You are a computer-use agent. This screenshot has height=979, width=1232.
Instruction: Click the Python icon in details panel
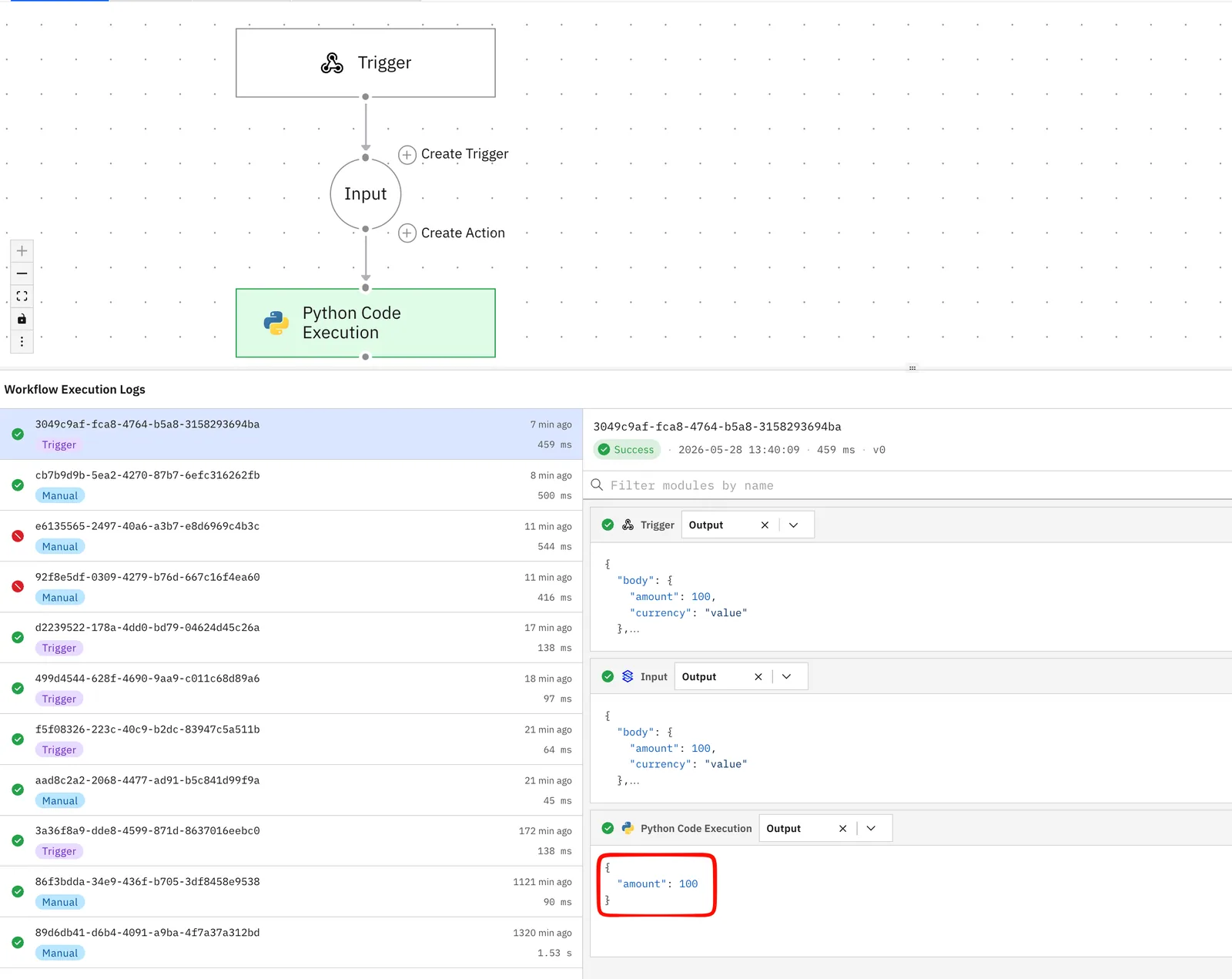point(628,828)
